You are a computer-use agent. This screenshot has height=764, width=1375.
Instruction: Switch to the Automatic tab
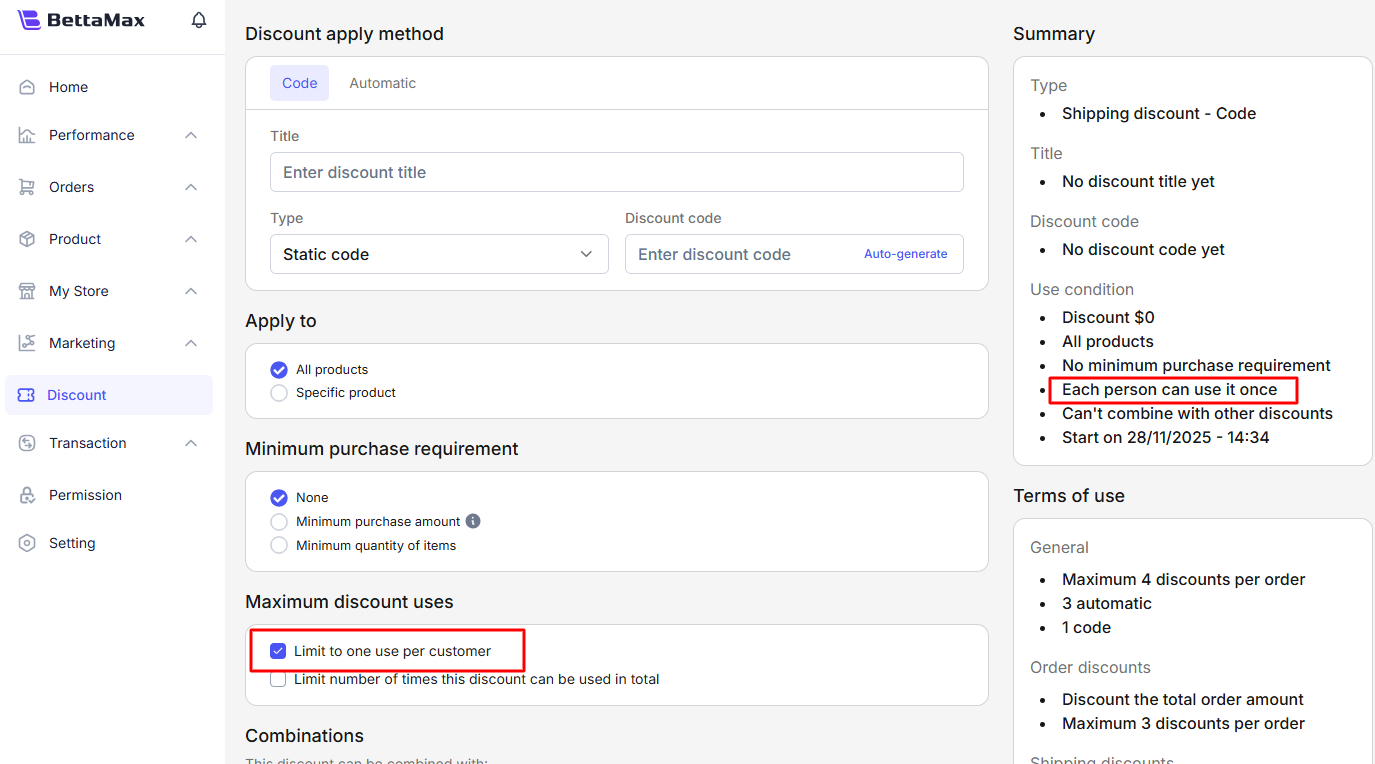pyautogui.click(x=383, y=83)
